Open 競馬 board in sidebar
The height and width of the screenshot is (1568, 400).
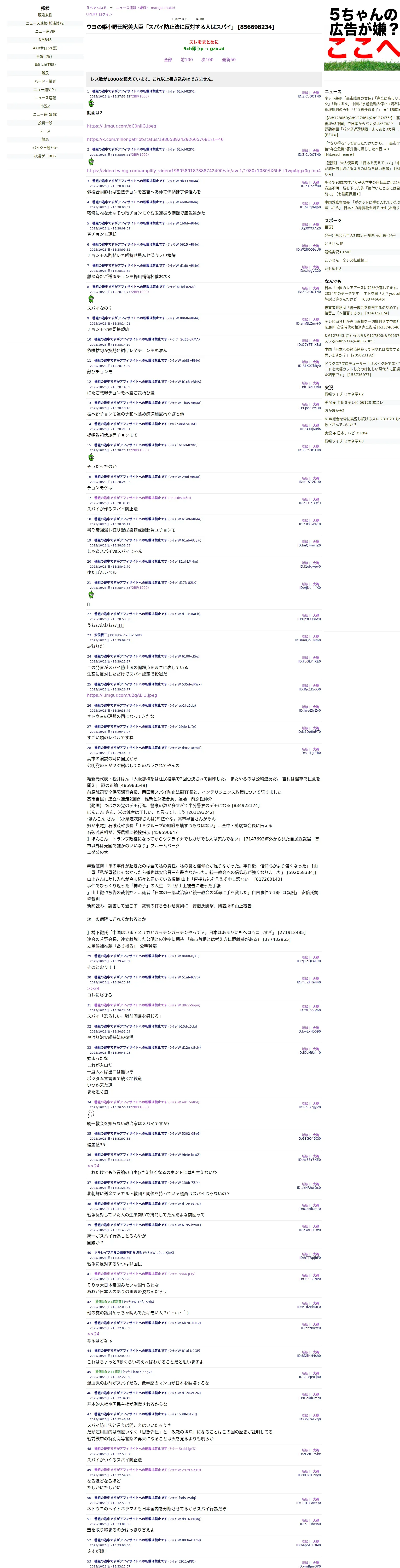point(45,139)
